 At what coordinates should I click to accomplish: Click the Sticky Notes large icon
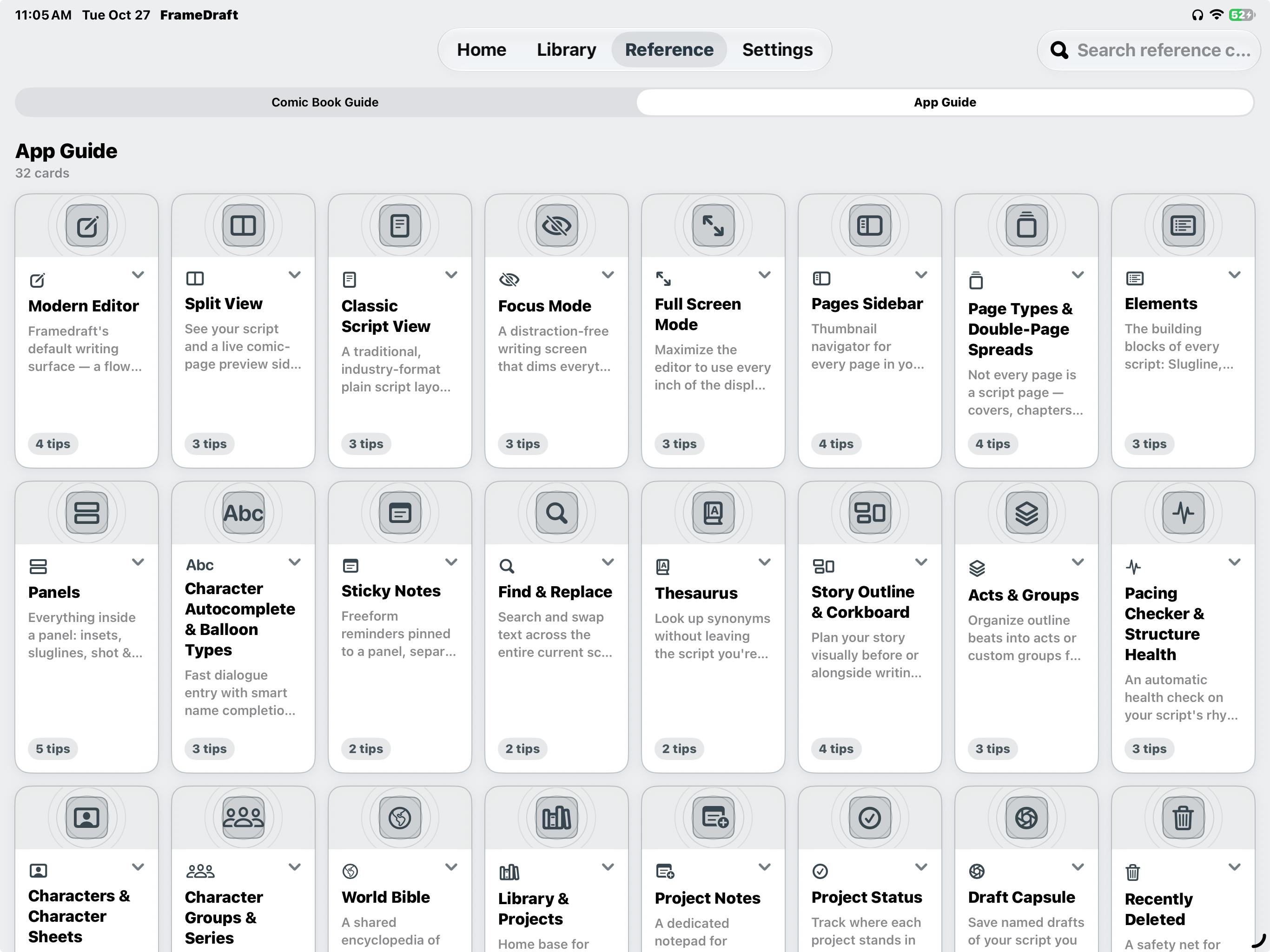pos(400,513)
